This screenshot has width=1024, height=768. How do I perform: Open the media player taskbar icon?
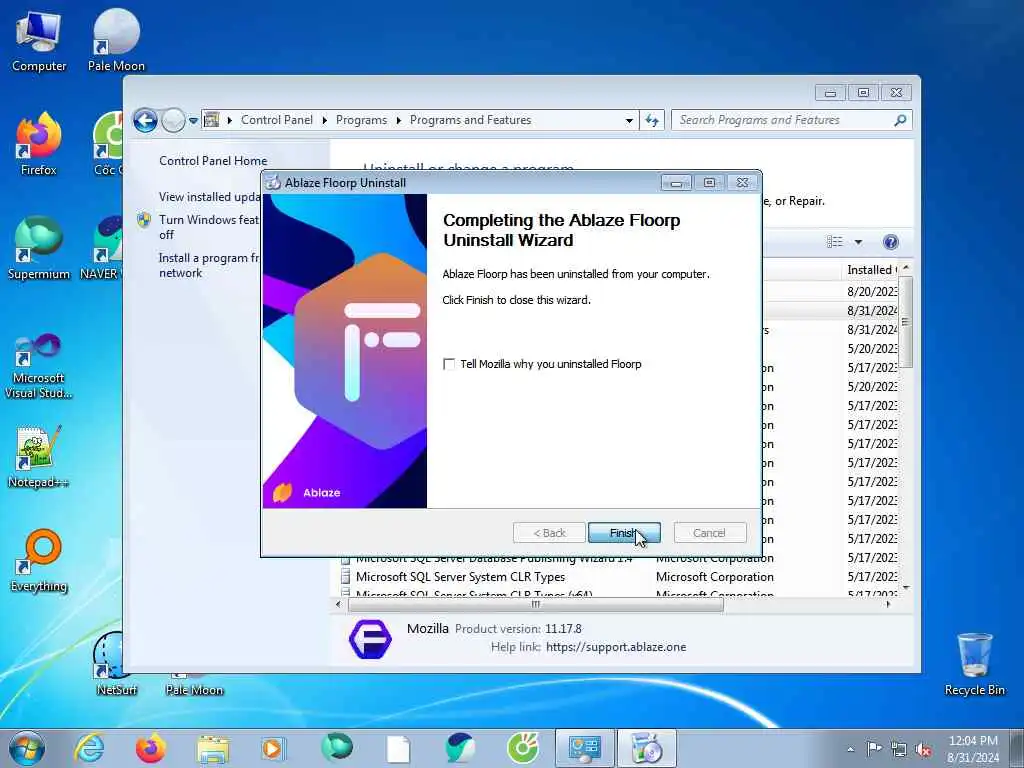pos(273,748)
